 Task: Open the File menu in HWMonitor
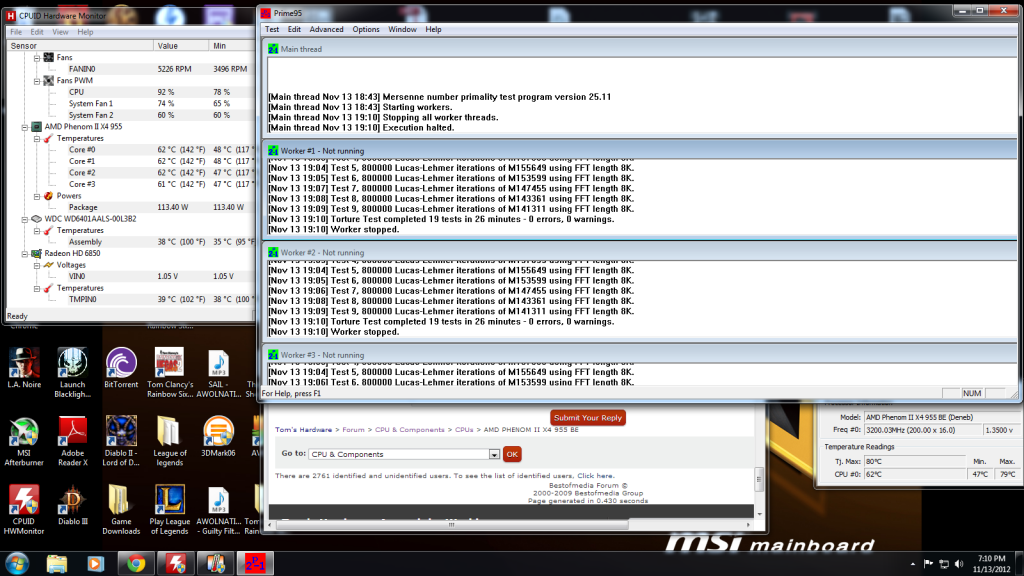click(16, 32)
